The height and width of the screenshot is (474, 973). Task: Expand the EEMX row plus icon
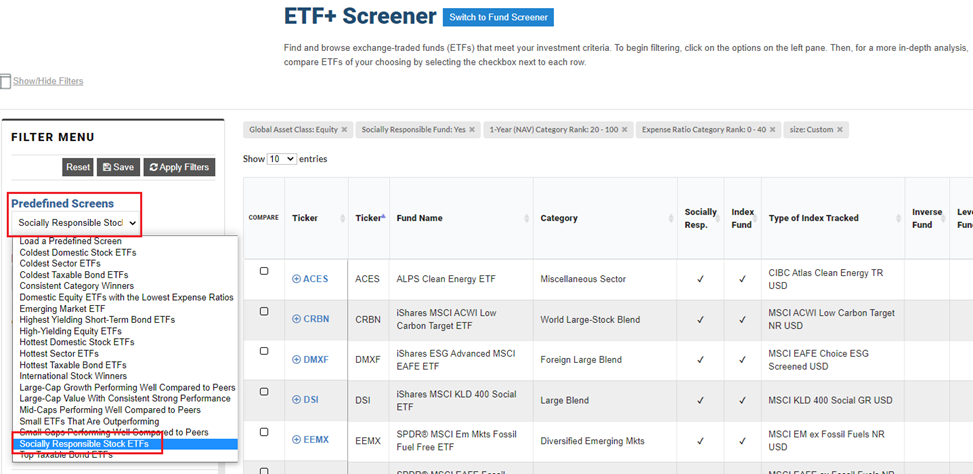point(296,440)
